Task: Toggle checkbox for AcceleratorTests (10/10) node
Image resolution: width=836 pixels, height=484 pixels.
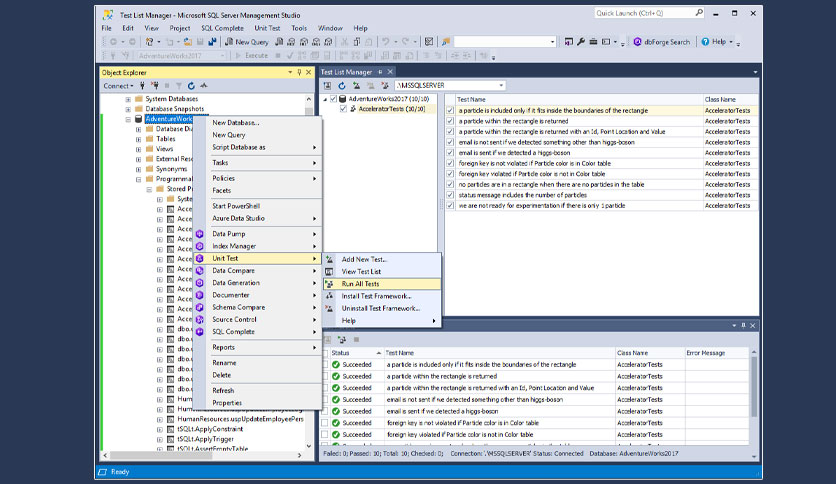Action: coord(343,109)
